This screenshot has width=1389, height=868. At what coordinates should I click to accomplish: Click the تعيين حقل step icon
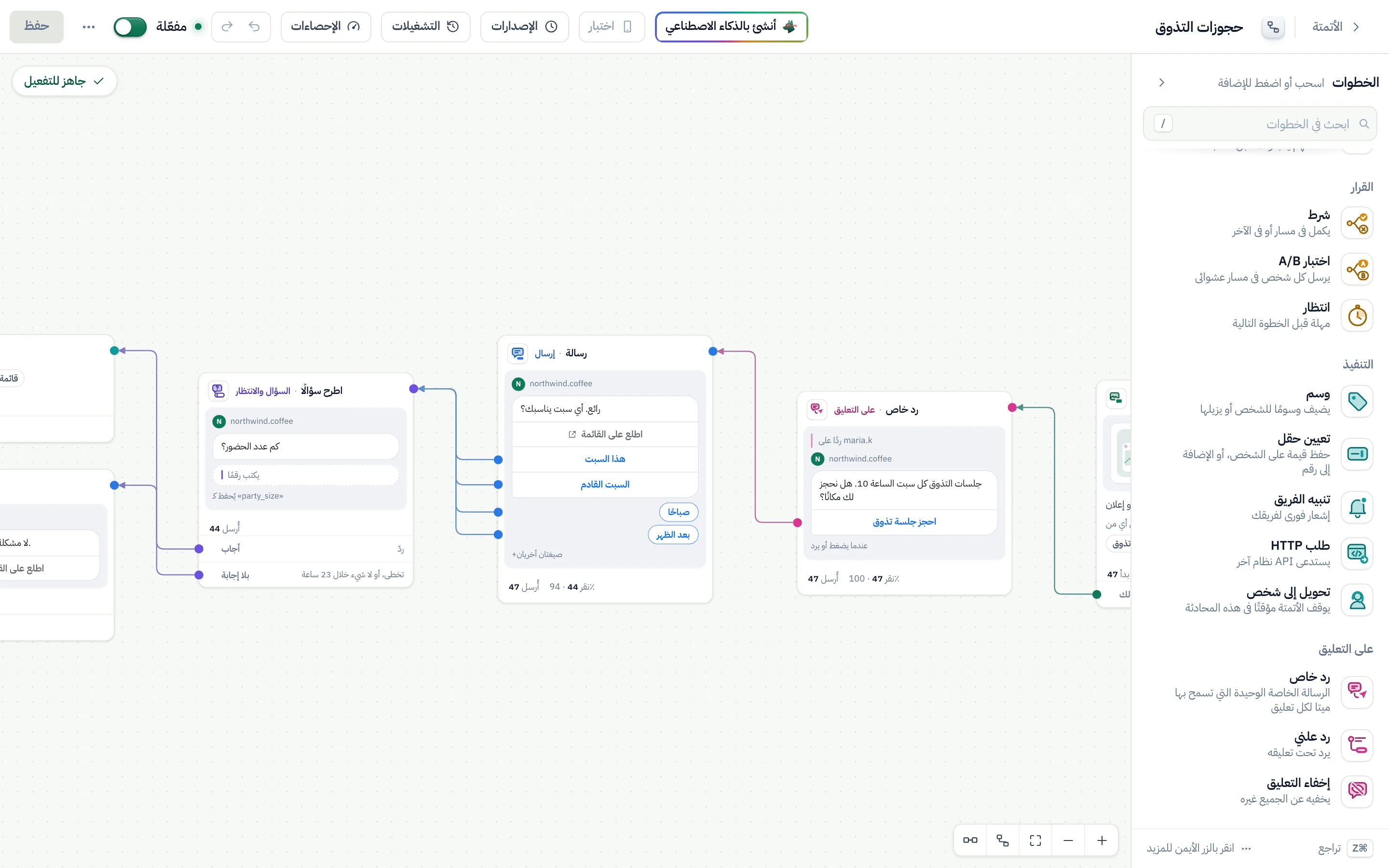click(1357, 454)
